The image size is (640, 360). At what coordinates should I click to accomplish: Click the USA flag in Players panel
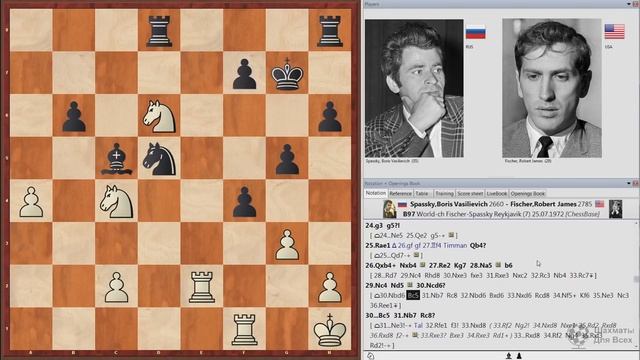[x=614, y=31]
